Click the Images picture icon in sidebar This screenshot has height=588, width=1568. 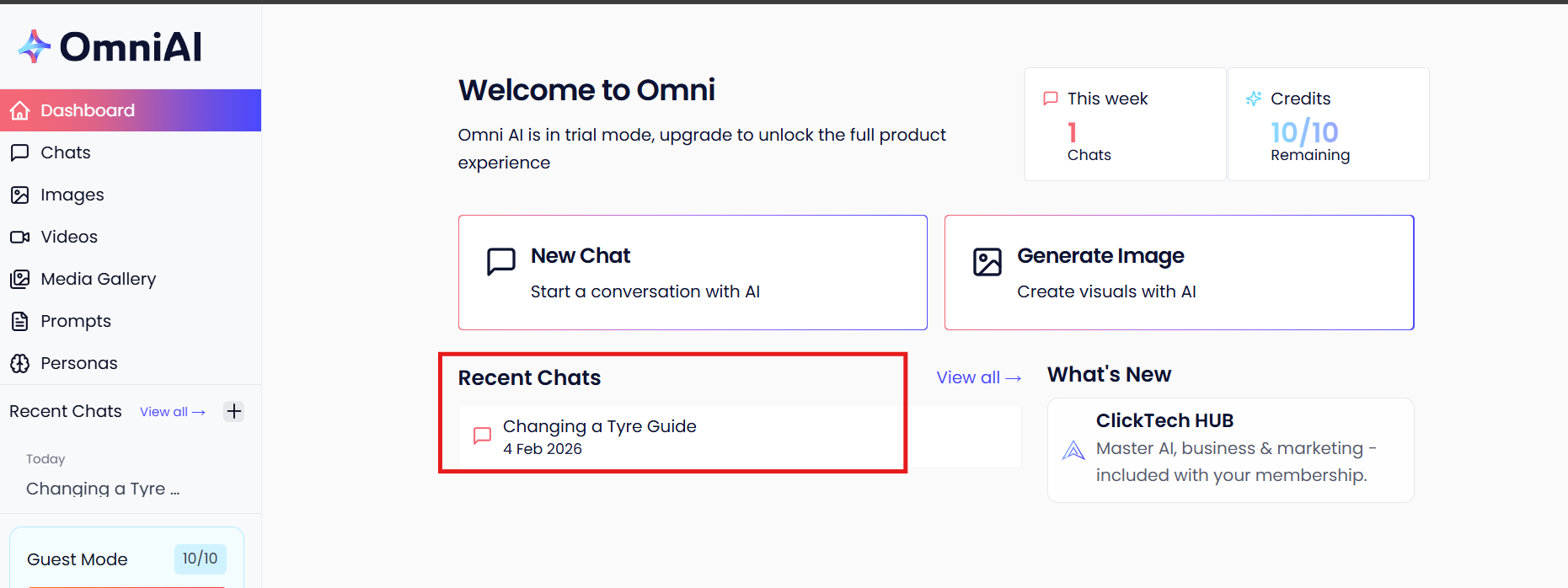click(x=20, y=195)
